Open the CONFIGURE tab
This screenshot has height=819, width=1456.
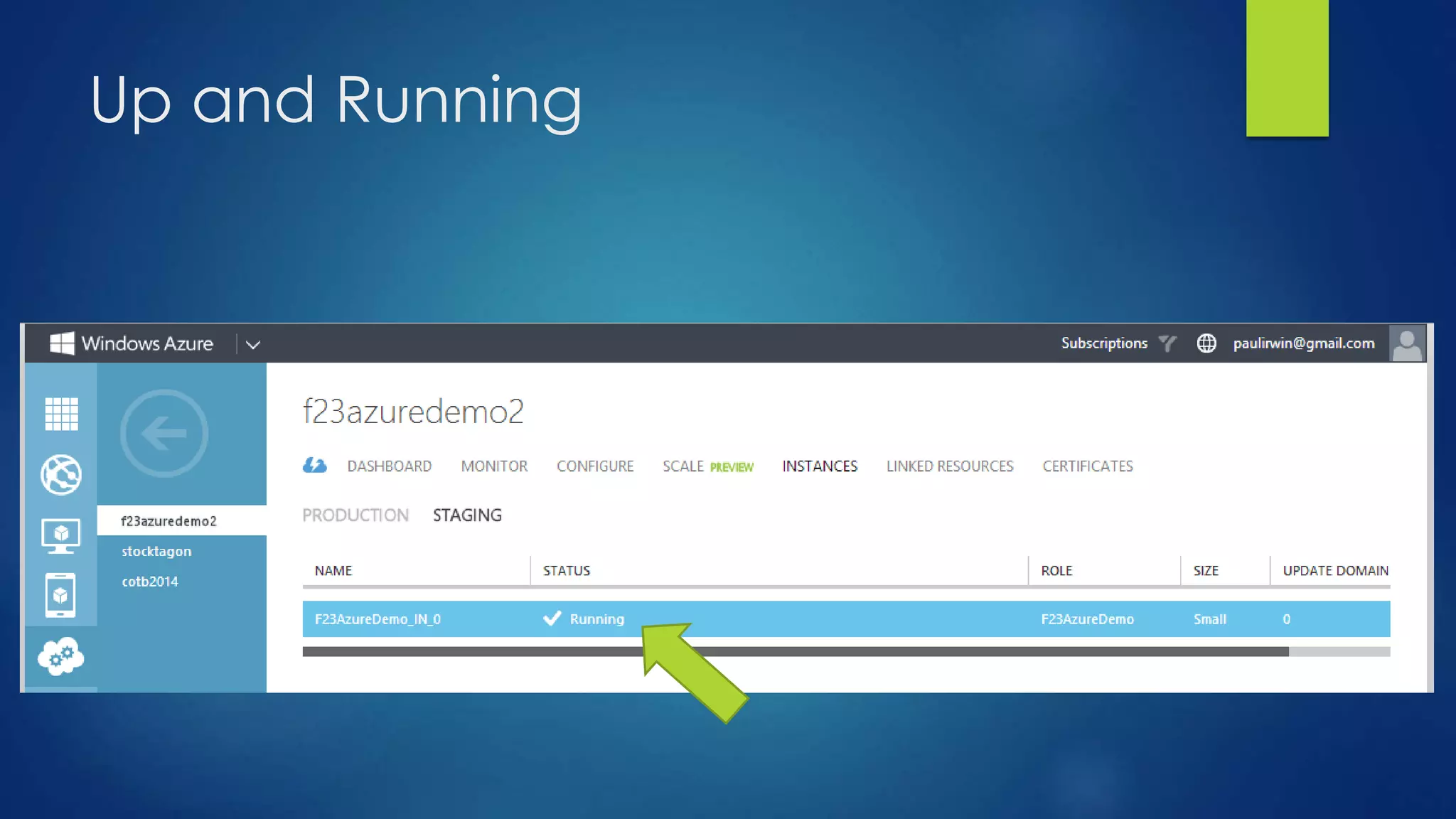(594, 466)
